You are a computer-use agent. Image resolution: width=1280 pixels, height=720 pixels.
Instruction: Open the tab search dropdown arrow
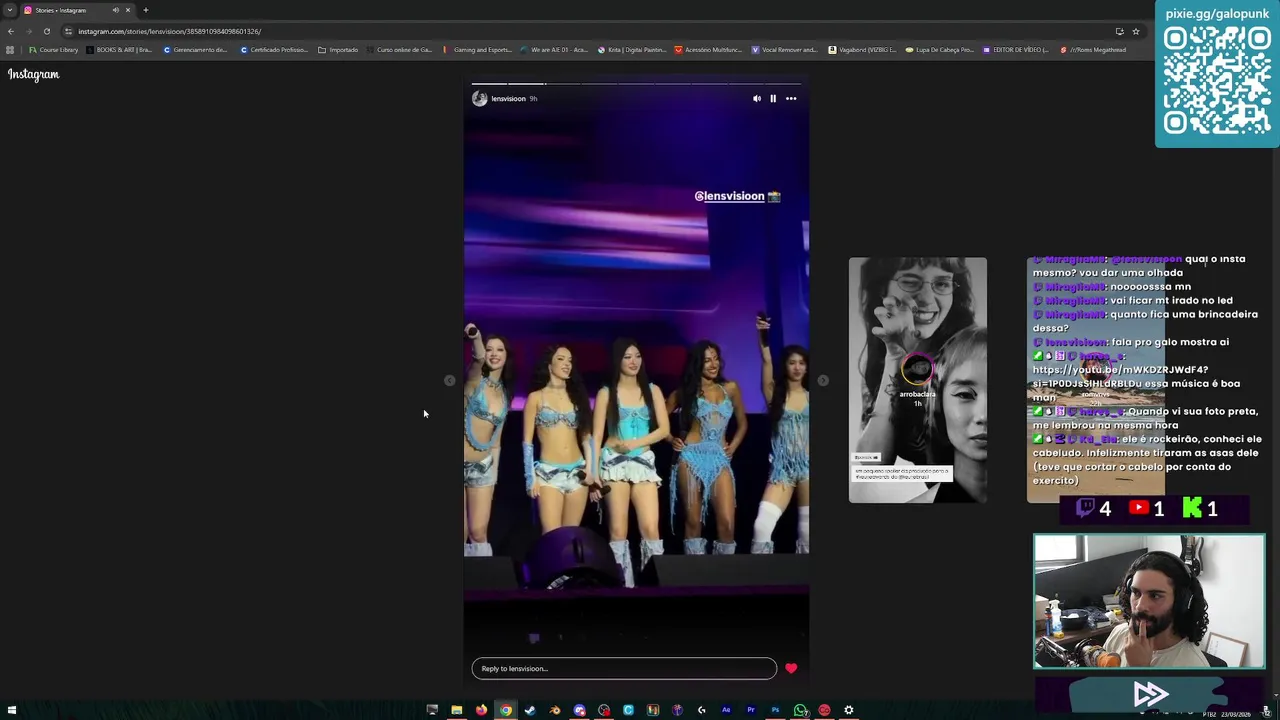point(10,10)
